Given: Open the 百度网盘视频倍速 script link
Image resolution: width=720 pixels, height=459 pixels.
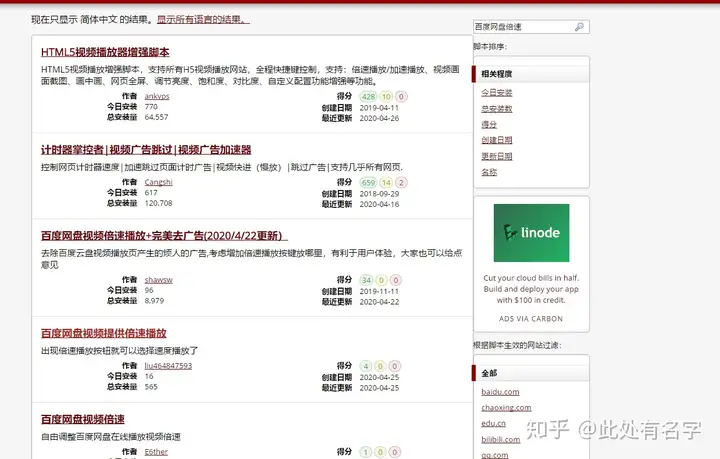Looking at the screenshot, I should pyautogui.click(x=83, y=420).
